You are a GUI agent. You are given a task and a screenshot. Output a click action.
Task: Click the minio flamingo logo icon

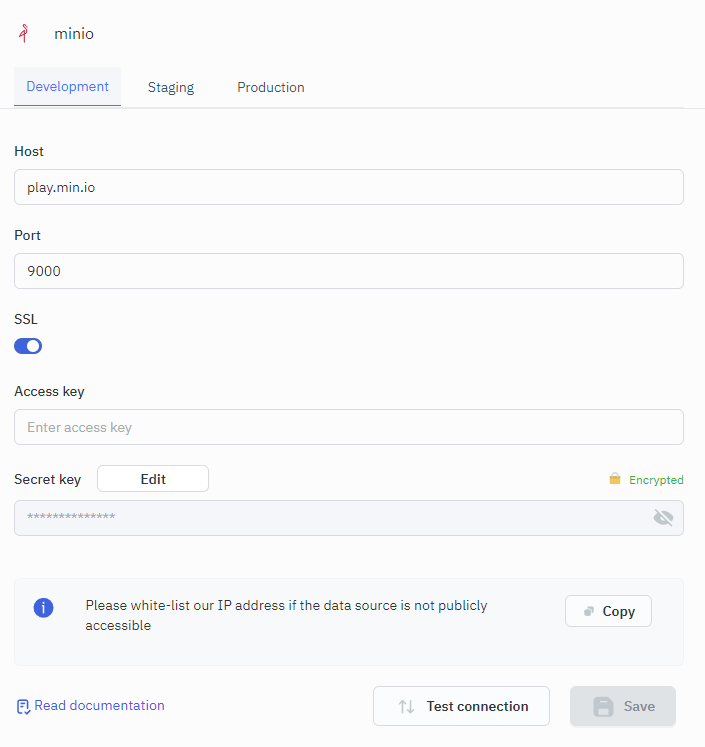pyautogui.click(x=23, y=33)
